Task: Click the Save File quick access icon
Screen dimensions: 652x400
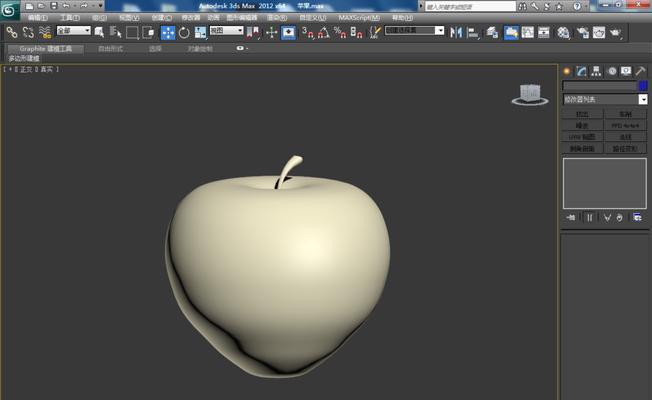Action: [x=54, y=6]
